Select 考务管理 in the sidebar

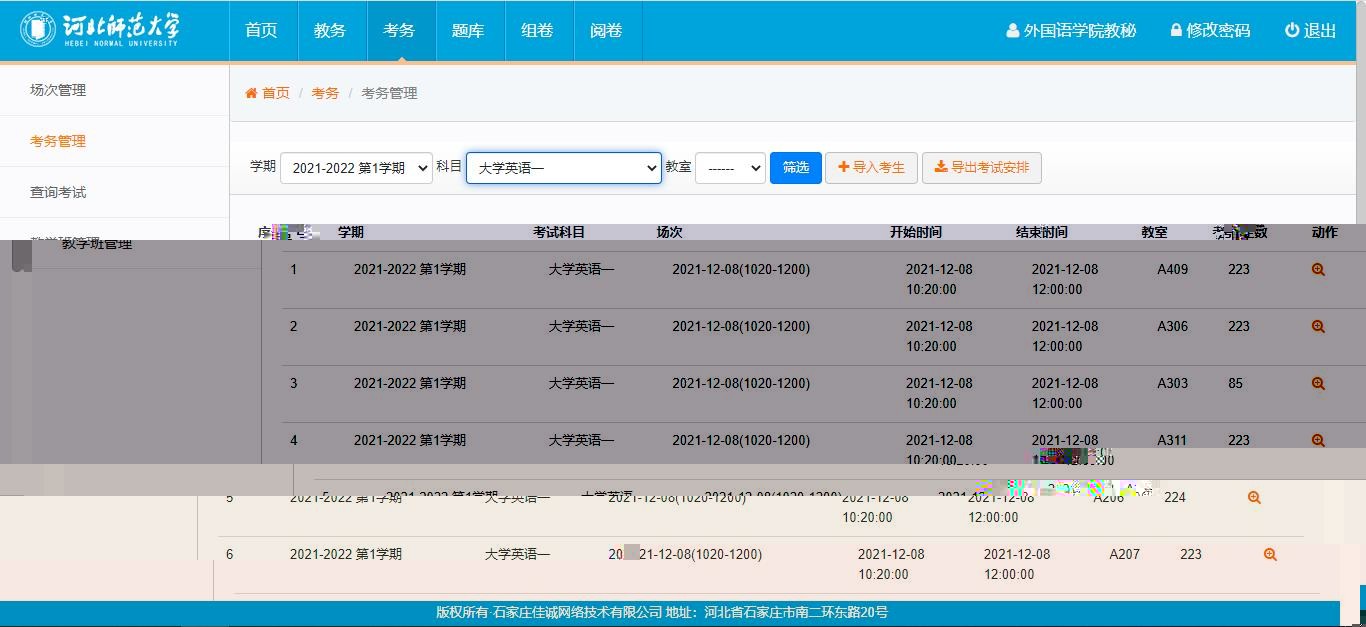pyautogui.click(x=58, y=141)
